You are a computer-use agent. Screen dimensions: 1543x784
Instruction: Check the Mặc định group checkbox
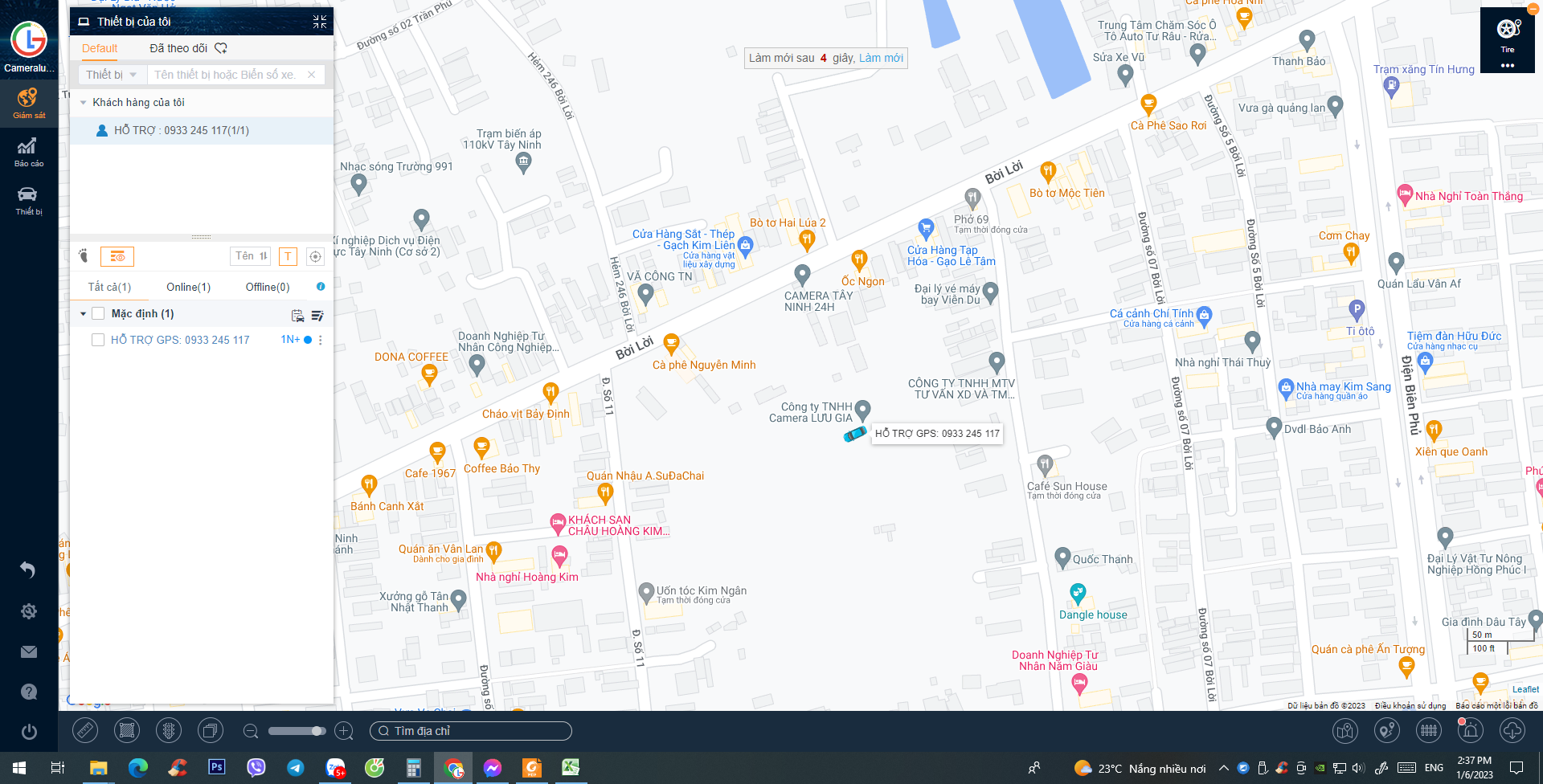point(98,314)
